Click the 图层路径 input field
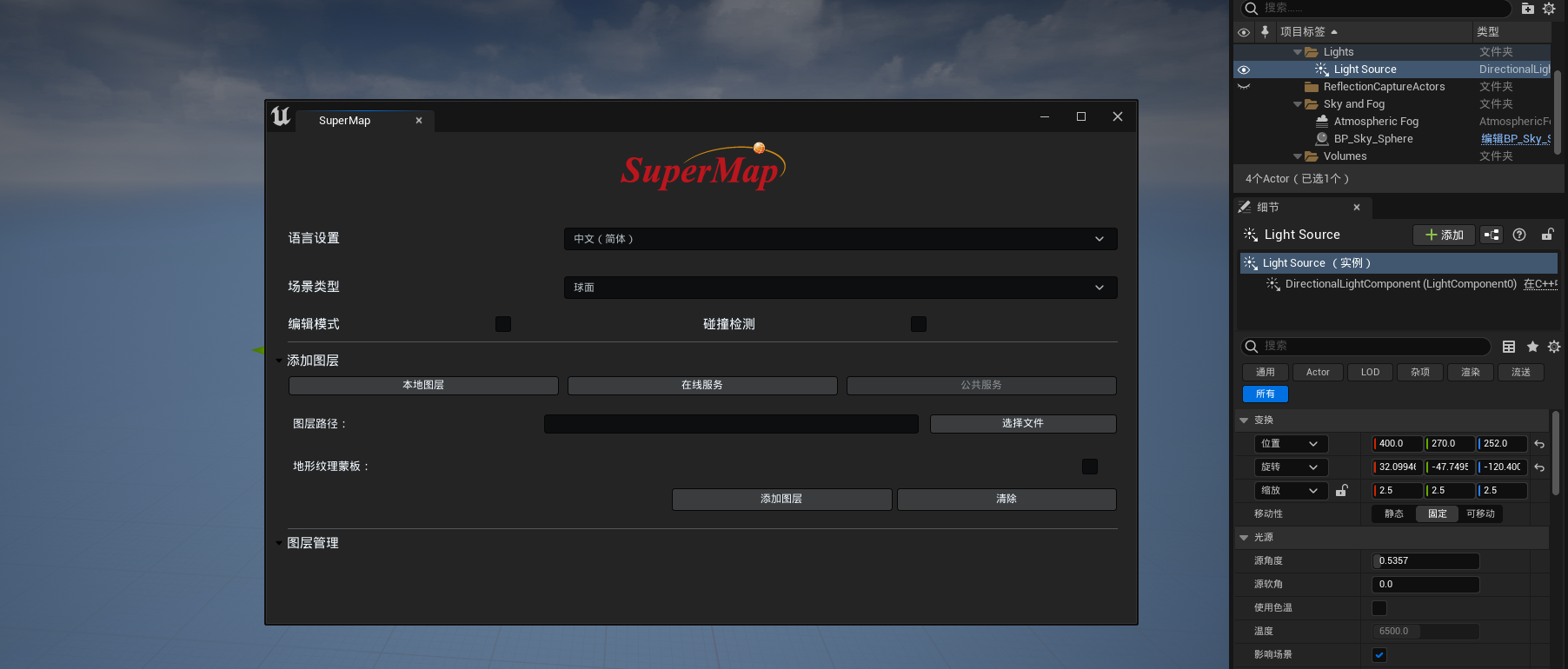Screen dimensions: 1568x669 pos(731,424)
